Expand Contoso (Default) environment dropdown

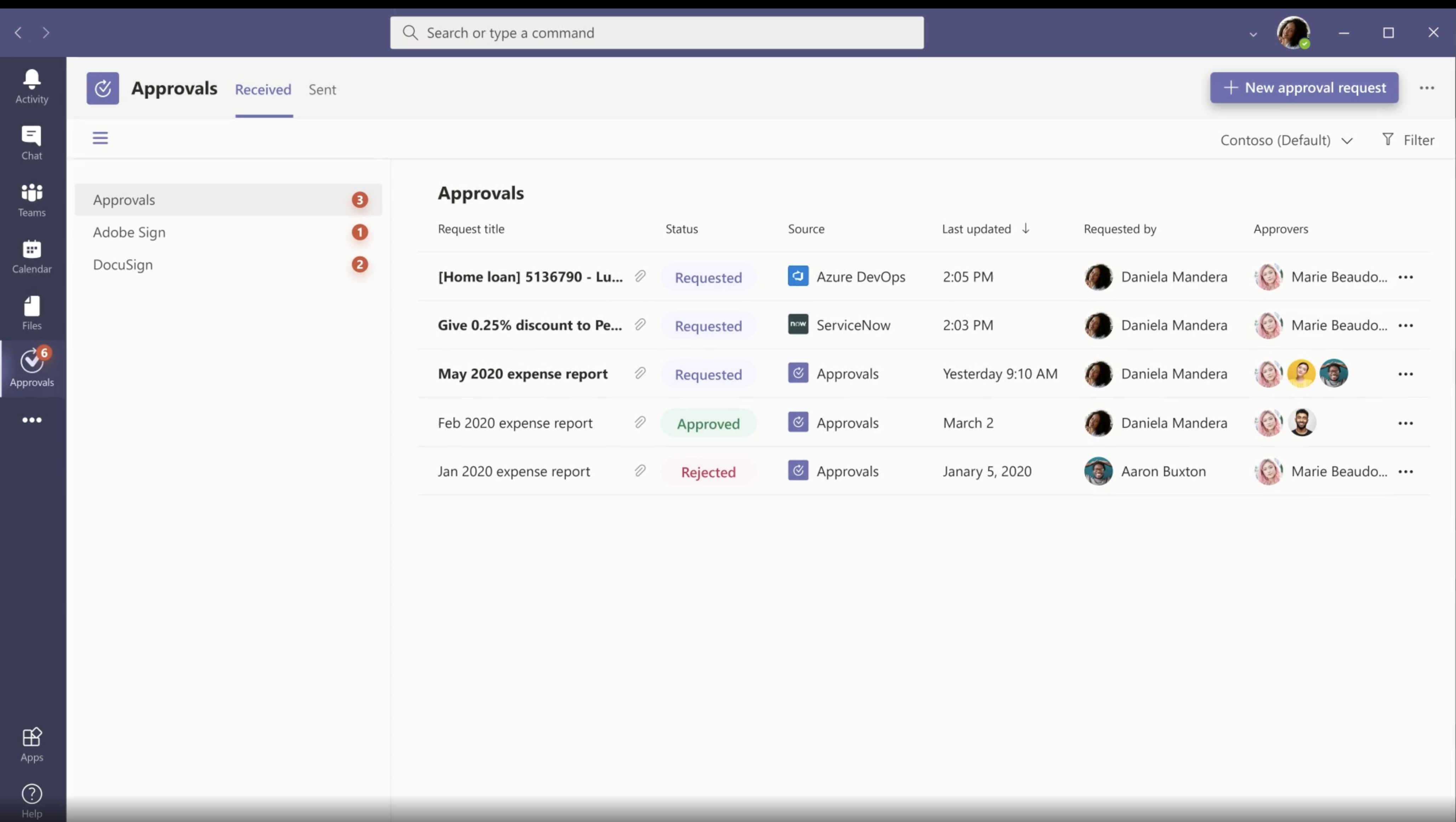(1286, 139)
